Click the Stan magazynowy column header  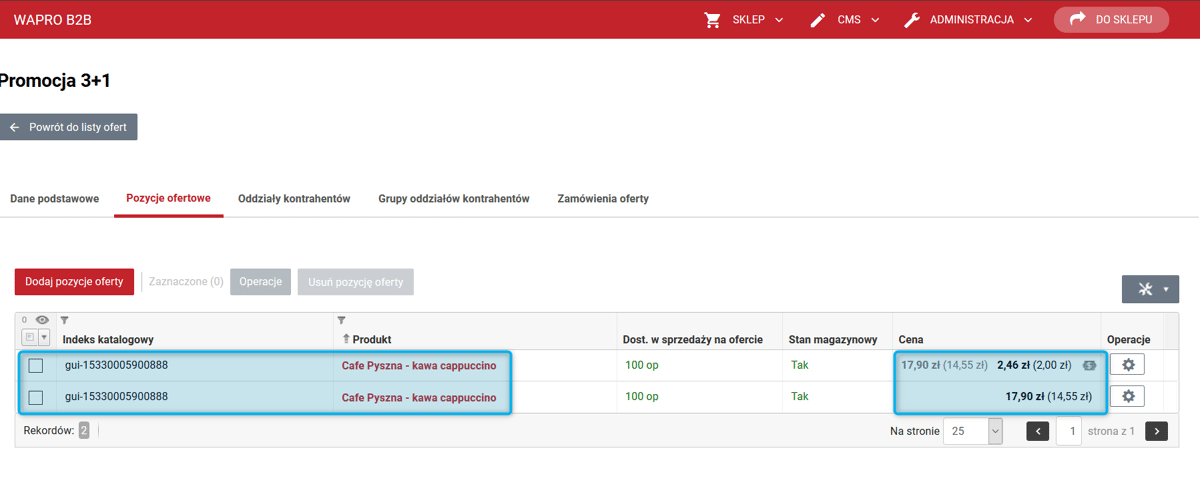coord(833,340)
